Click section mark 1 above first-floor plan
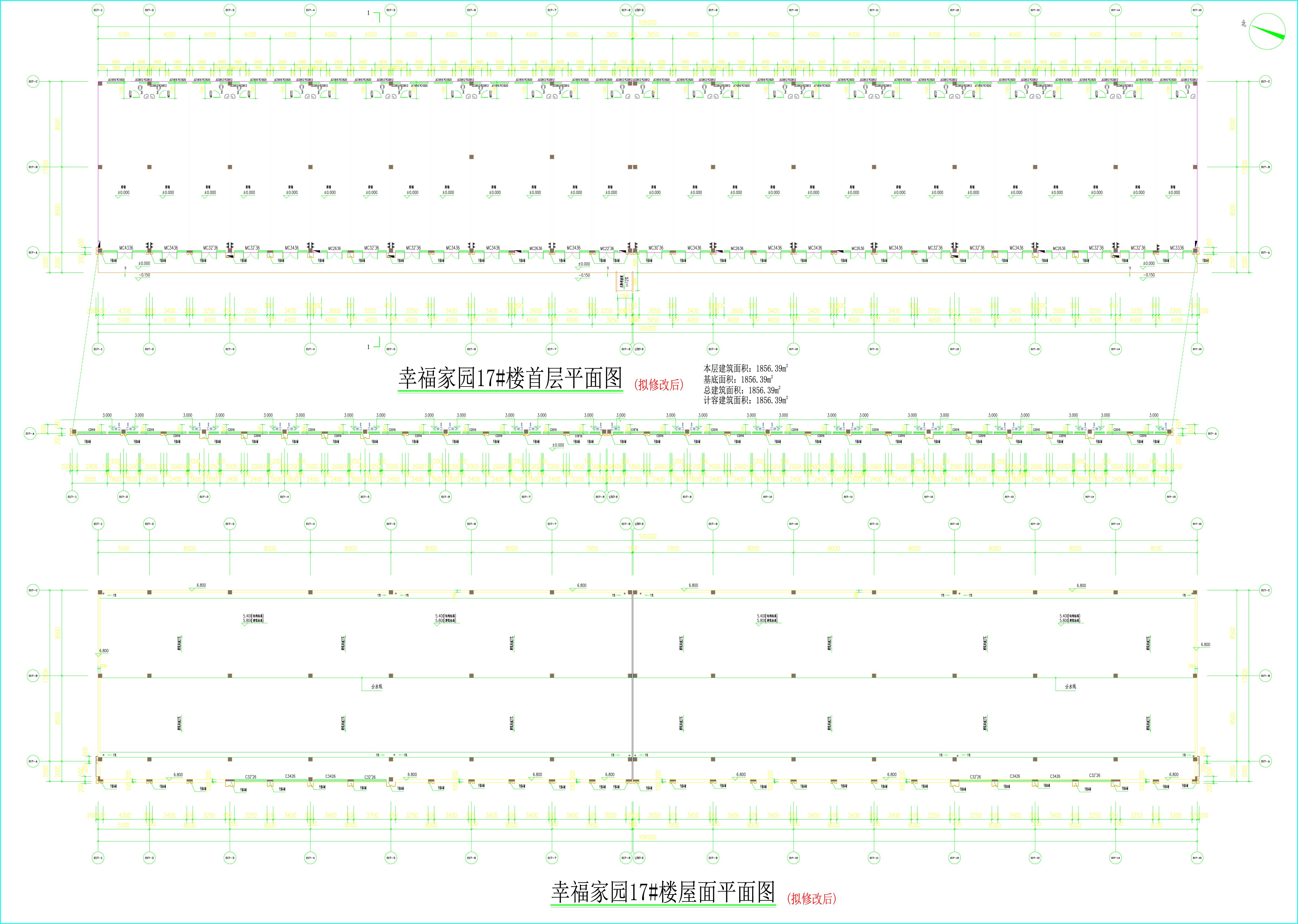Screen dimensions: 1298x924 [369, 12]
